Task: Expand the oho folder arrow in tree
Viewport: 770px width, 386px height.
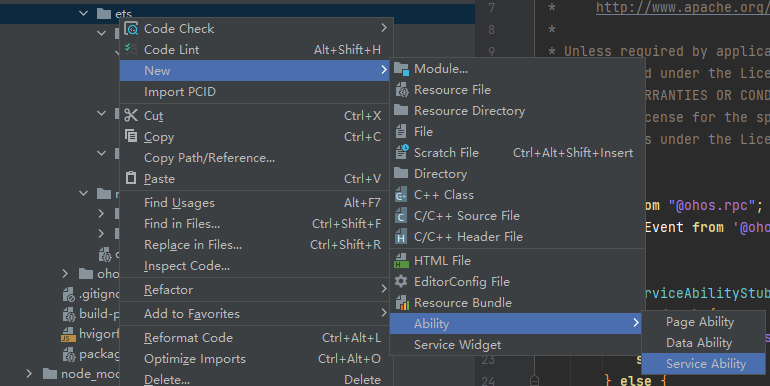Action: 65,274
